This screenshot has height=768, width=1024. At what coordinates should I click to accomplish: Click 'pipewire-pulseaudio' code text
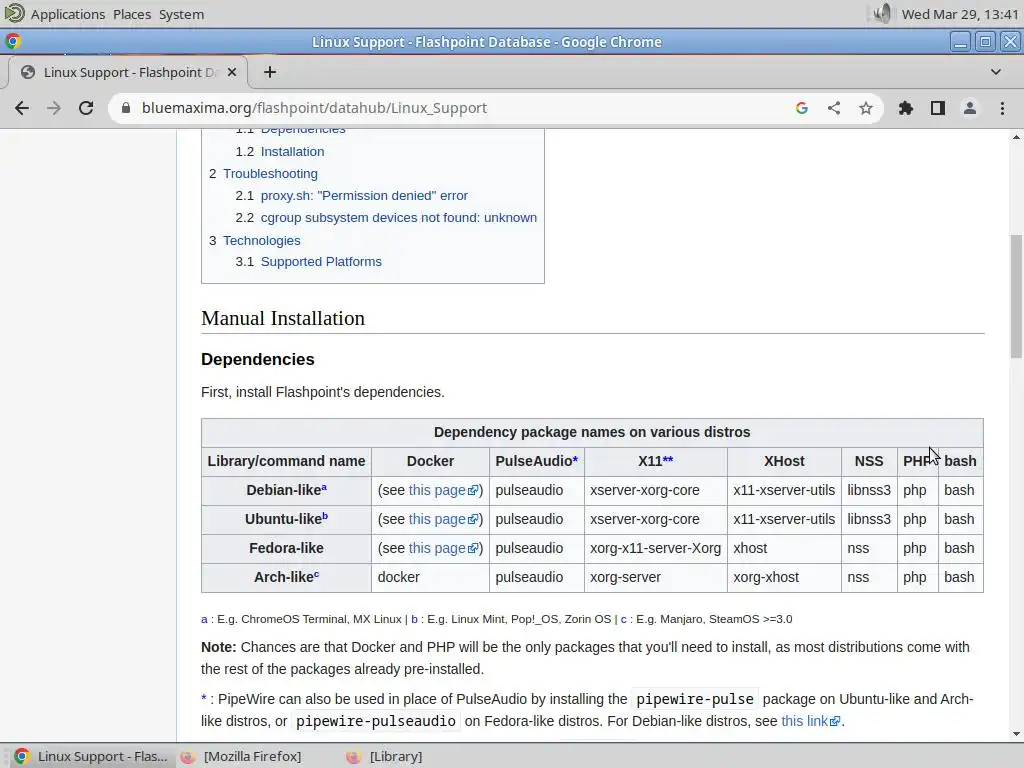pyautogui.click(x=376, y=721)
